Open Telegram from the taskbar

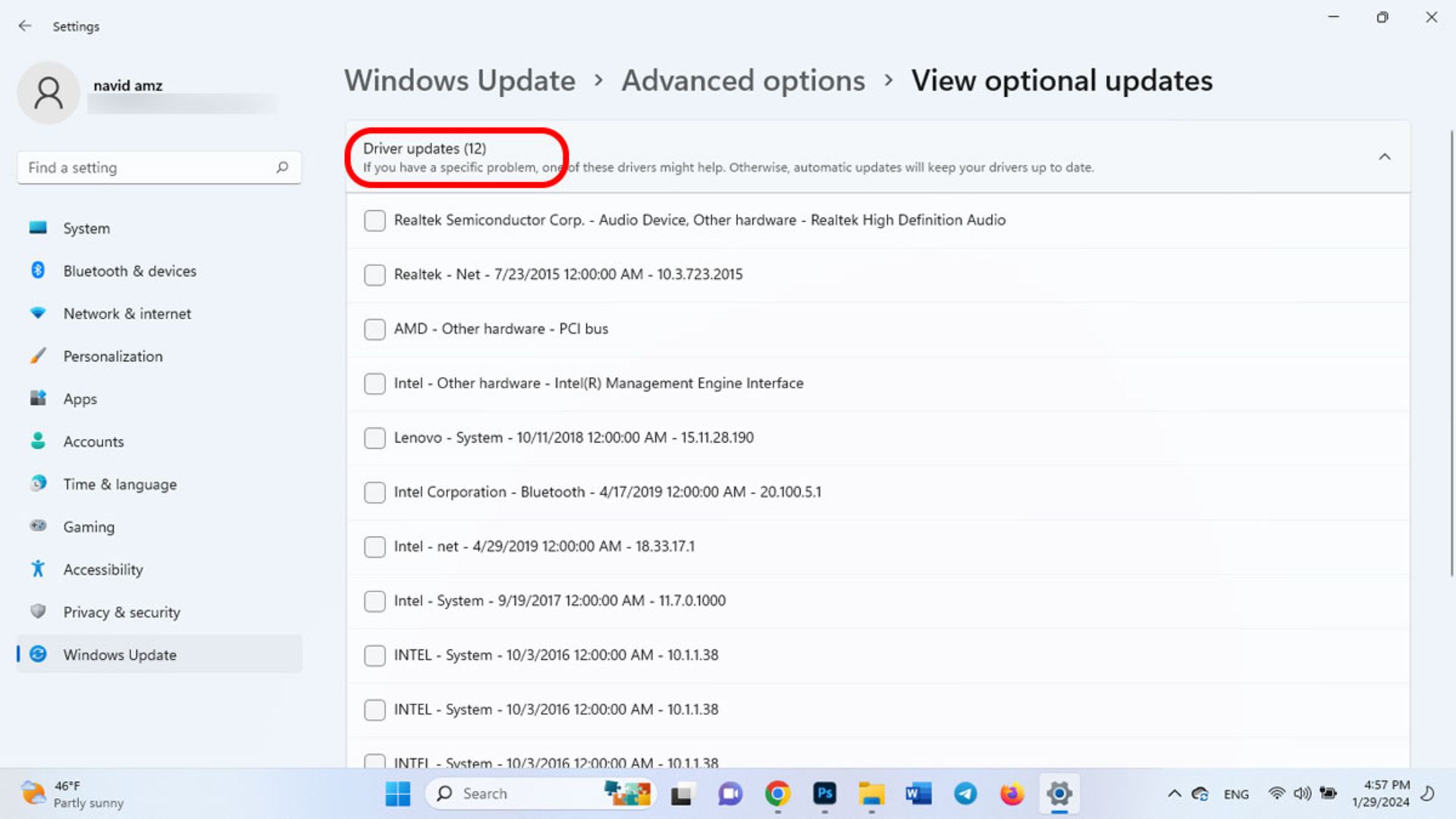click(965, 794)
